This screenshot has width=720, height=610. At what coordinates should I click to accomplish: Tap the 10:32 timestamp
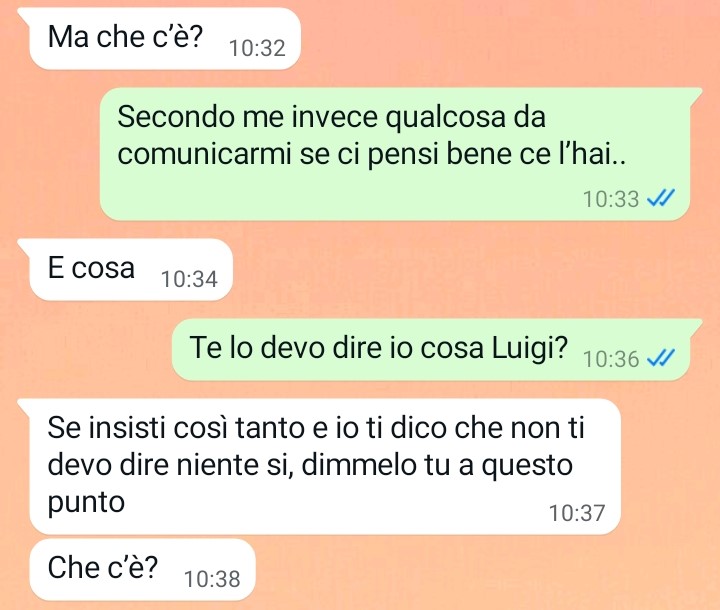pos(257,48)
